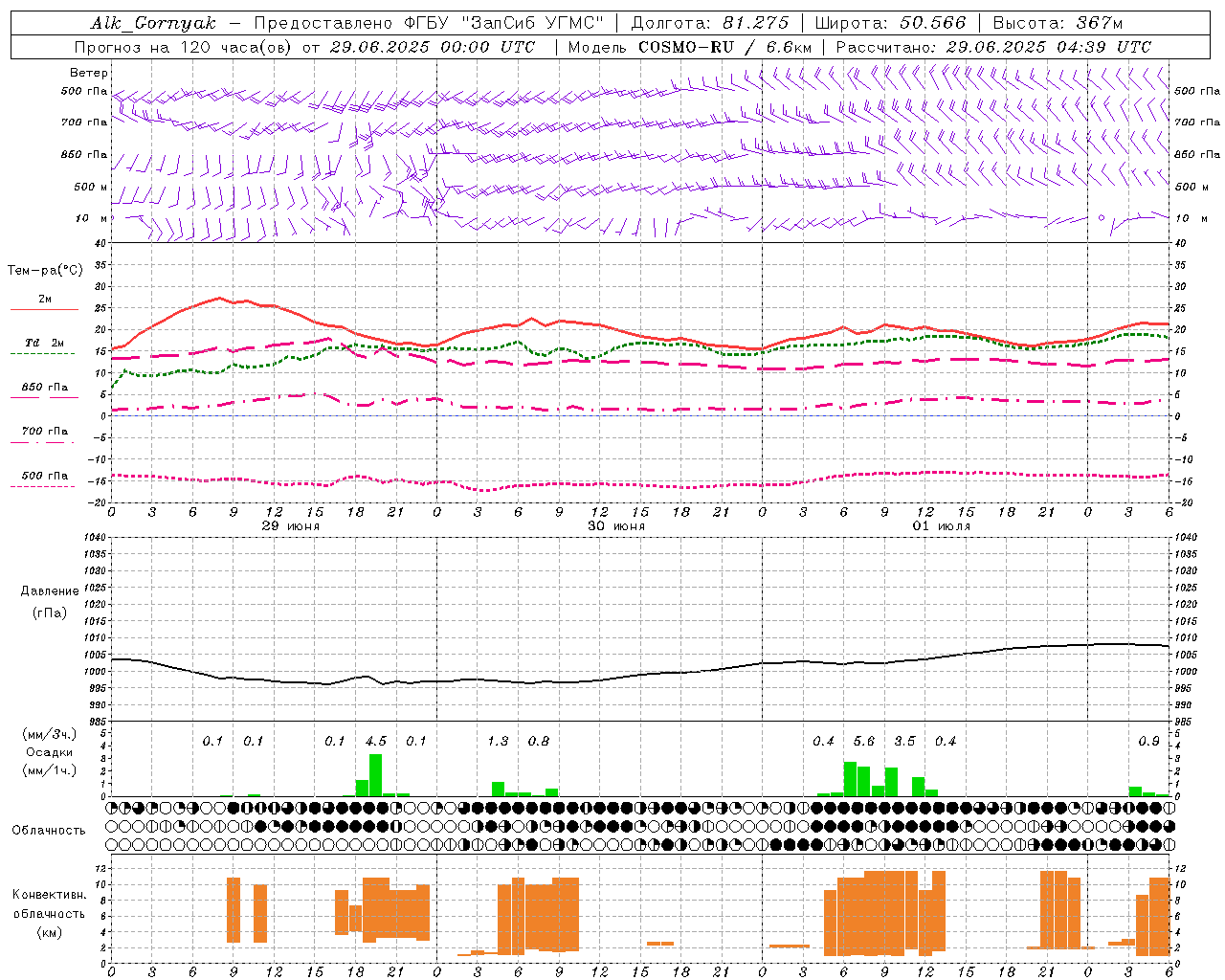Click Рассчитано: 29.06.2025 04:39 UTC timestamp

(993, 47)
